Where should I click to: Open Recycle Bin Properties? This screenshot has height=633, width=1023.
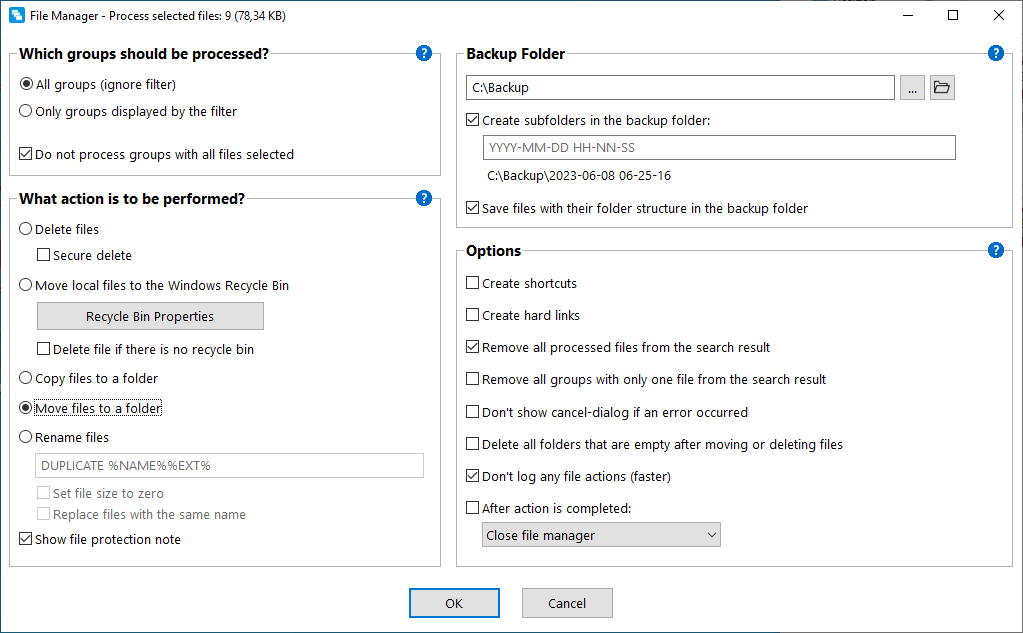150,316
